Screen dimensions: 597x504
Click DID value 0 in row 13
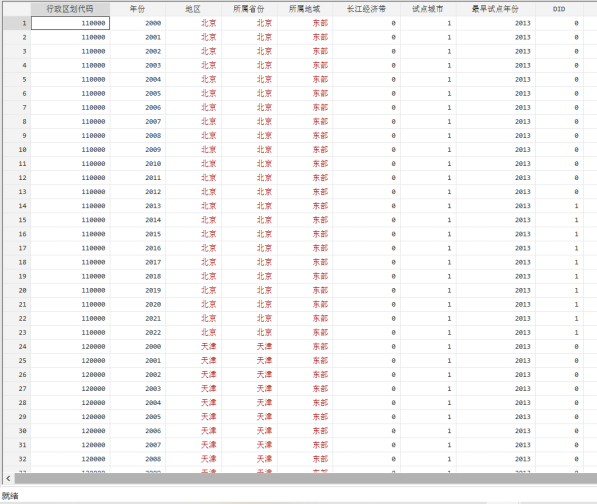pos(559,192)
